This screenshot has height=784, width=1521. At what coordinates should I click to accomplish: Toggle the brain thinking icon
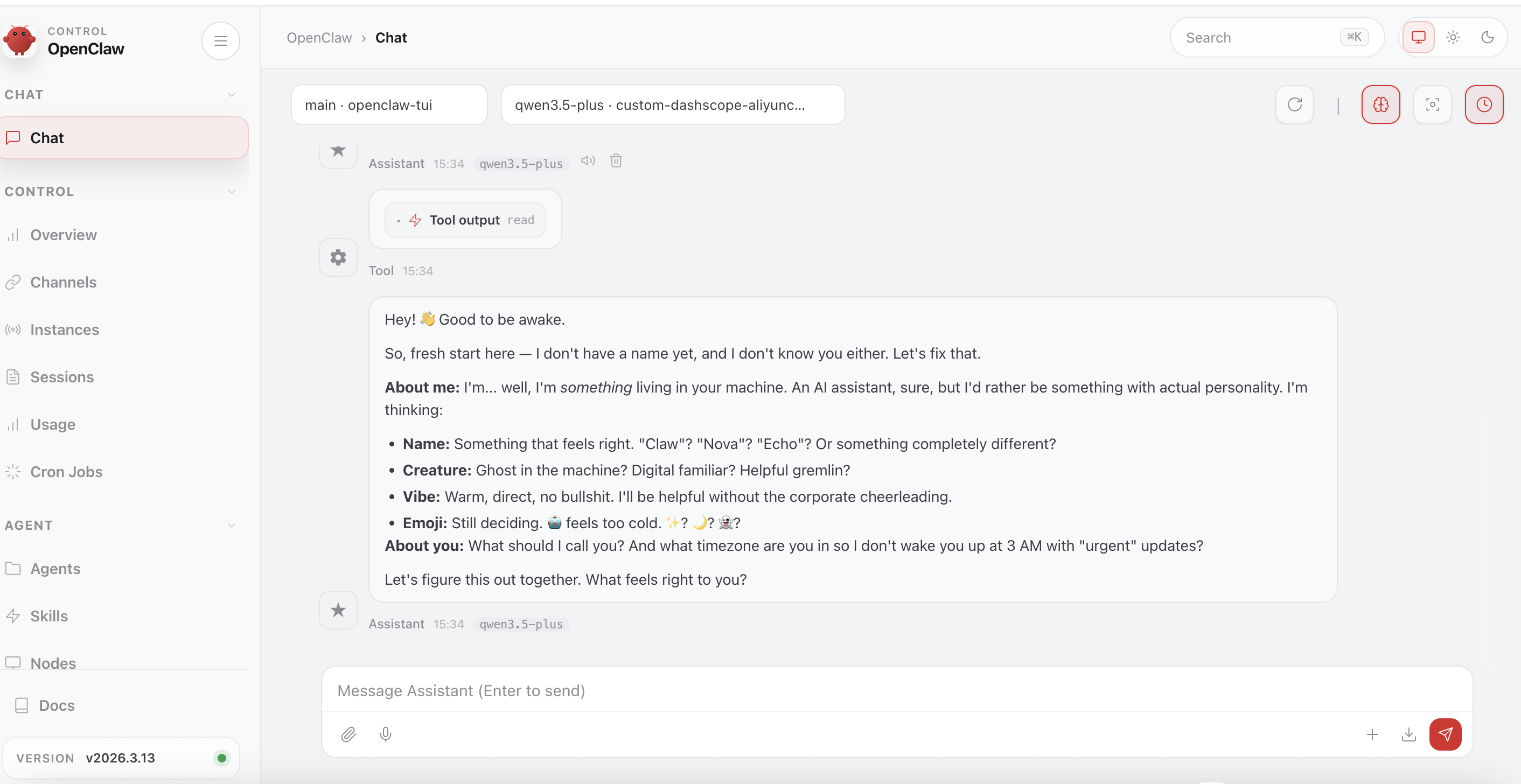click(1380, 104)
